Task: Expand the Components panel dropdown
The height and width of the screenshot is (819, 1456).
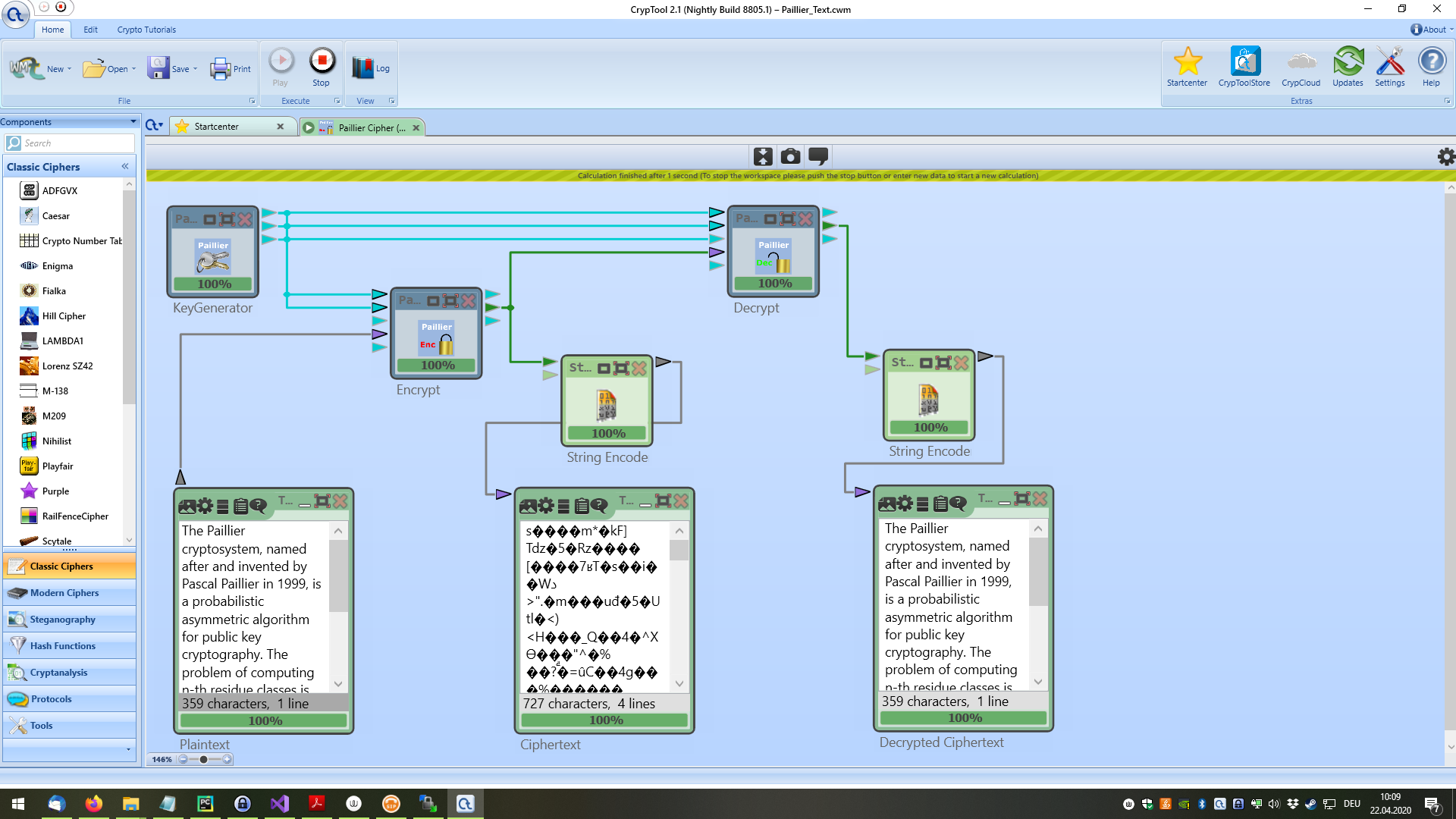Action: click(133, 122)
